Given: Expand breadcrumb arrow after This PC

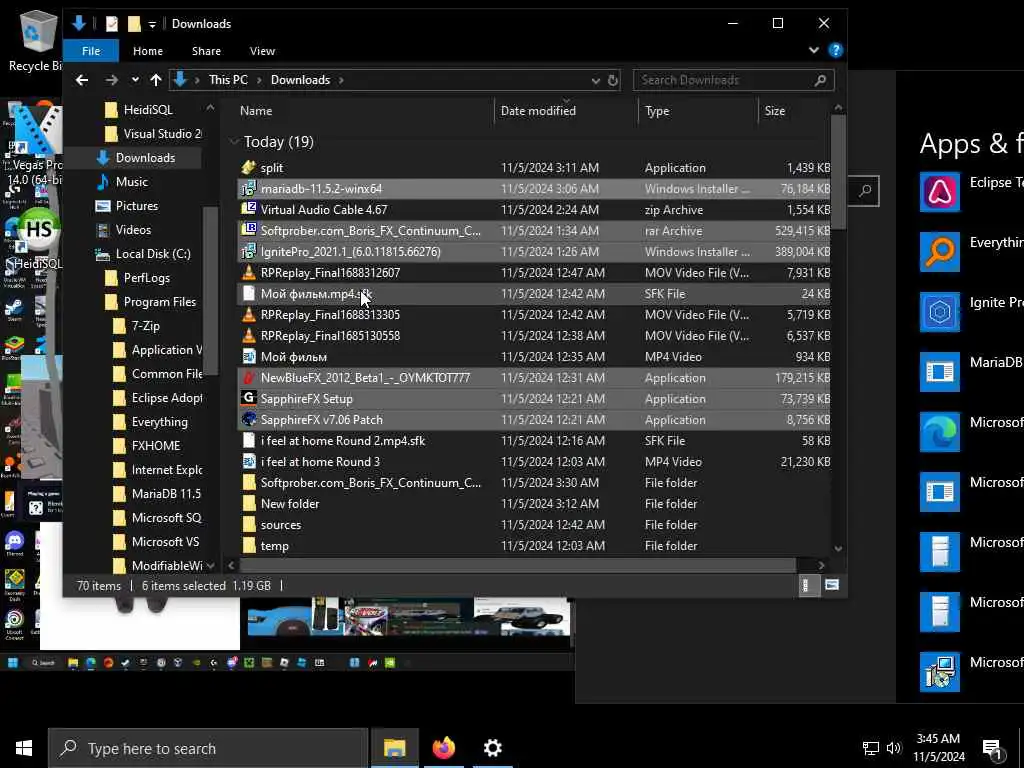Looking at the screenshot, I should coord(259,80).
